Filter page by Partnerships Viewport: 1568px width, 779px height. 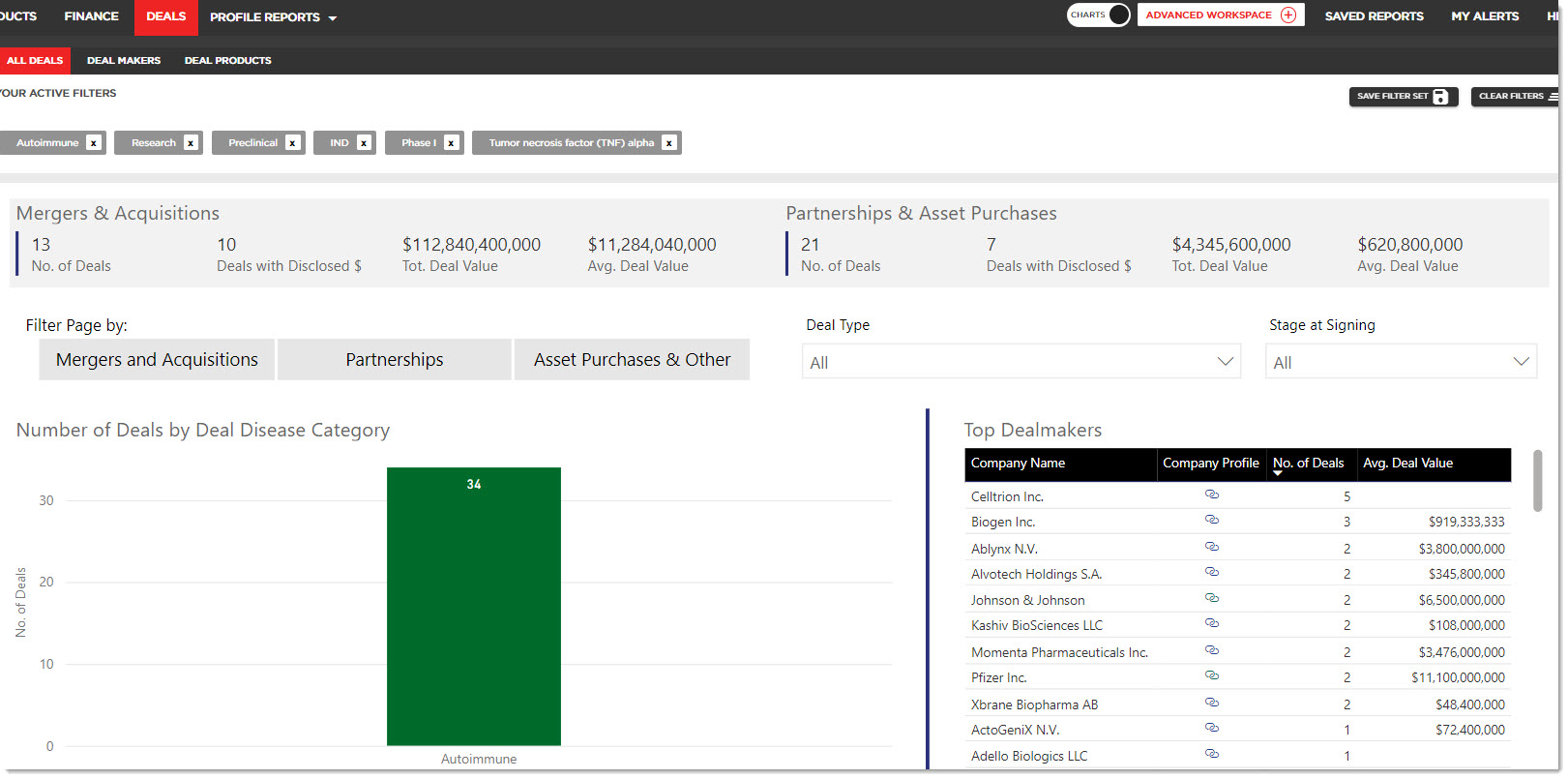tap(395, 359)
